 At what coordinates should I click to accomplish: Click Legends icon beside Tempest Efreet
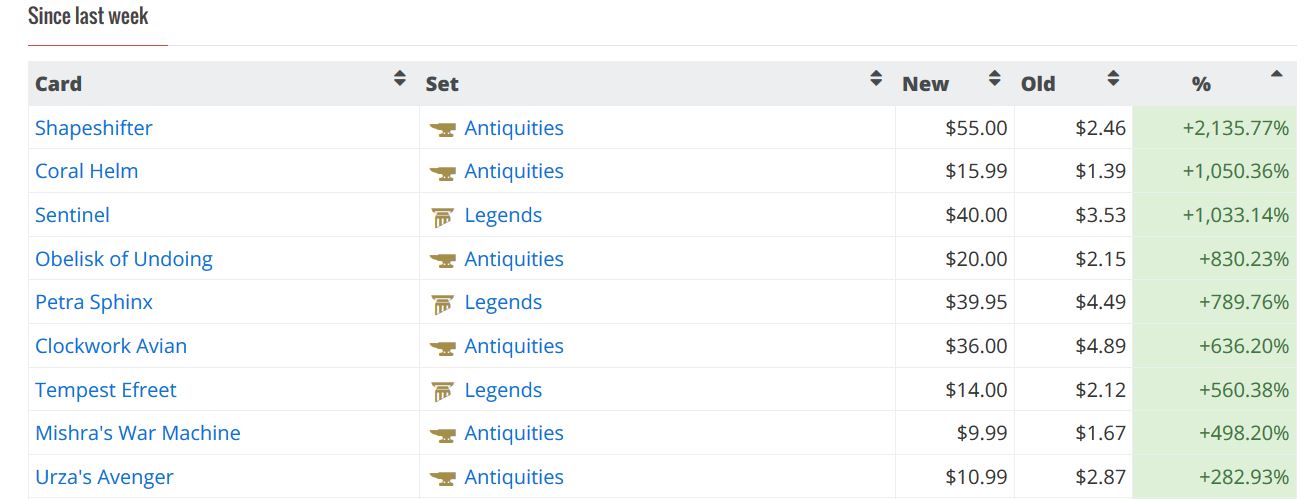click(x=442, y=391)
